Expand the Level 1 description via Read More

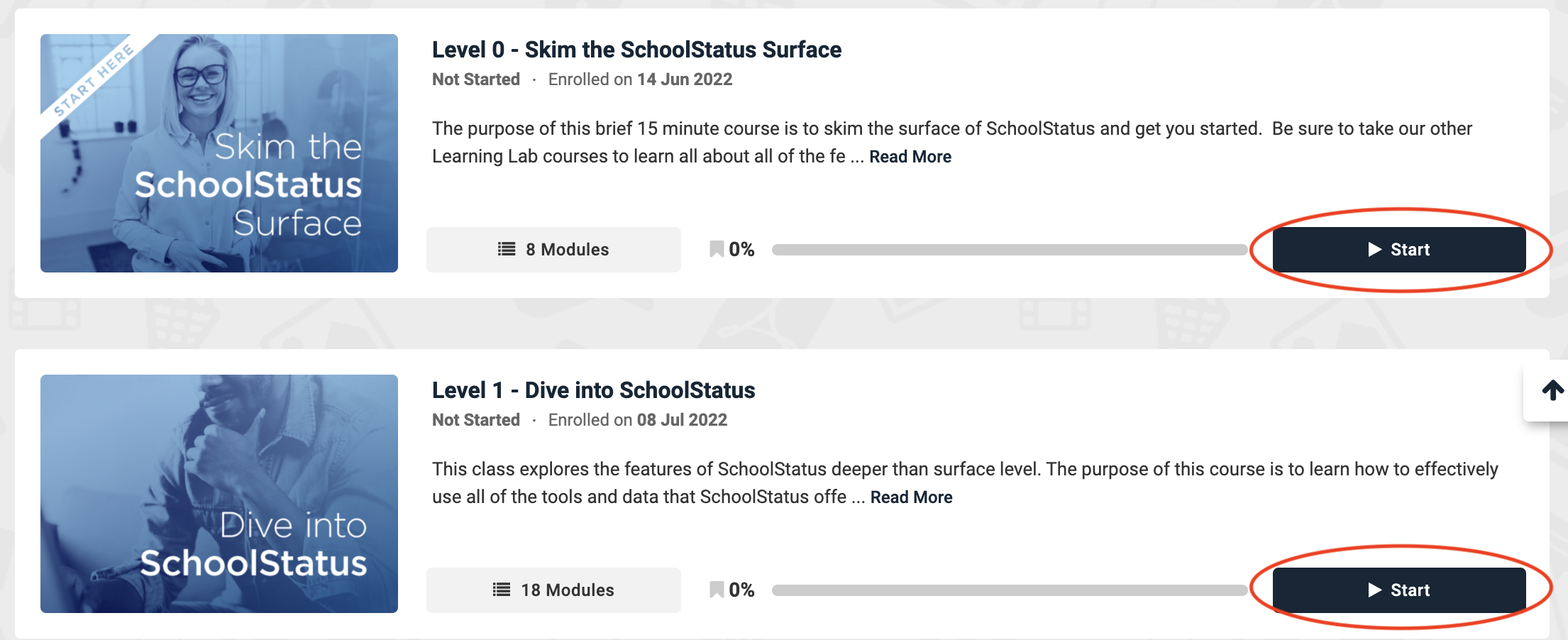(x=911, y=497)
